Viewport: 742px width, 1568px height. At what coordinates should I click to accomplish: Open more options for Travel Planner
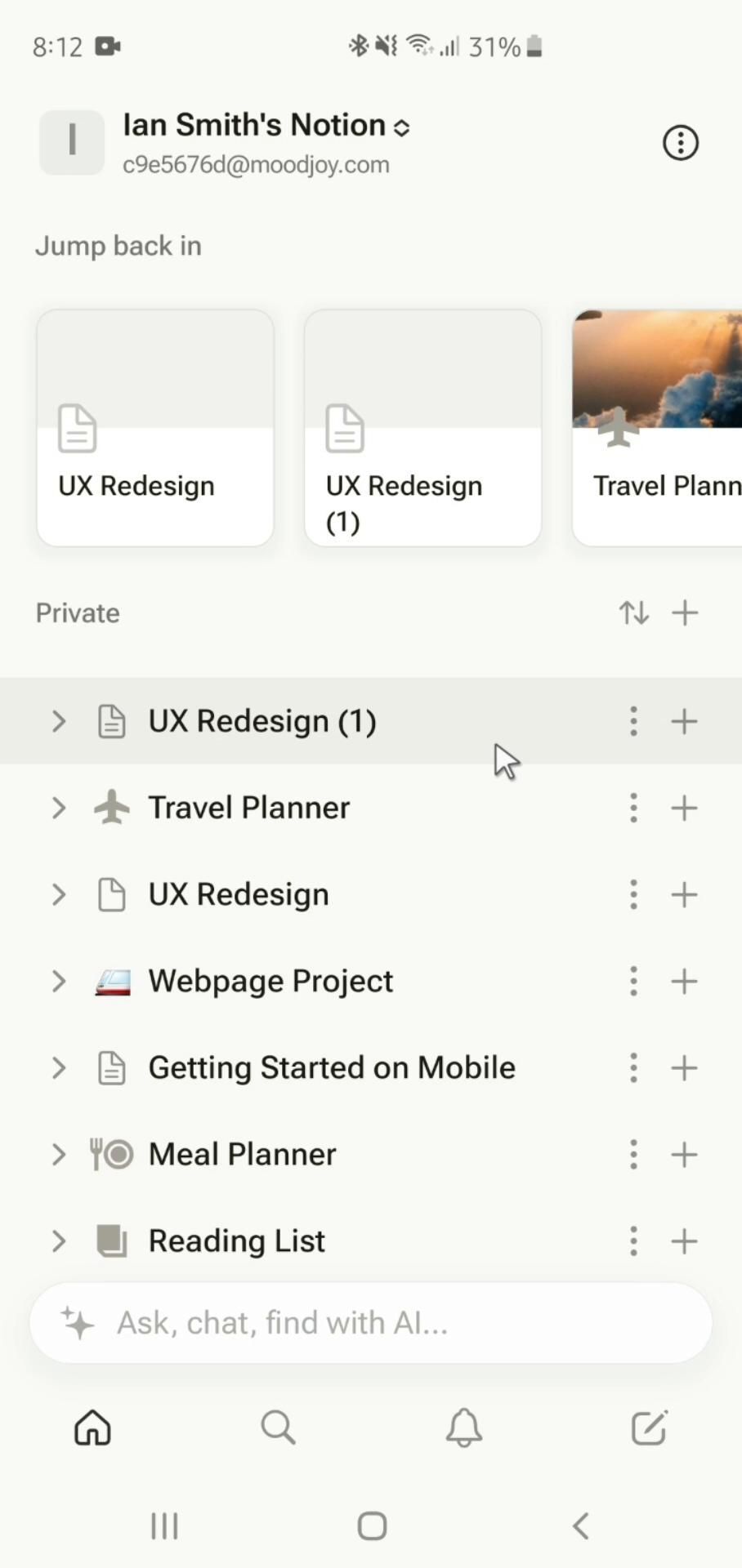point(633,808)
